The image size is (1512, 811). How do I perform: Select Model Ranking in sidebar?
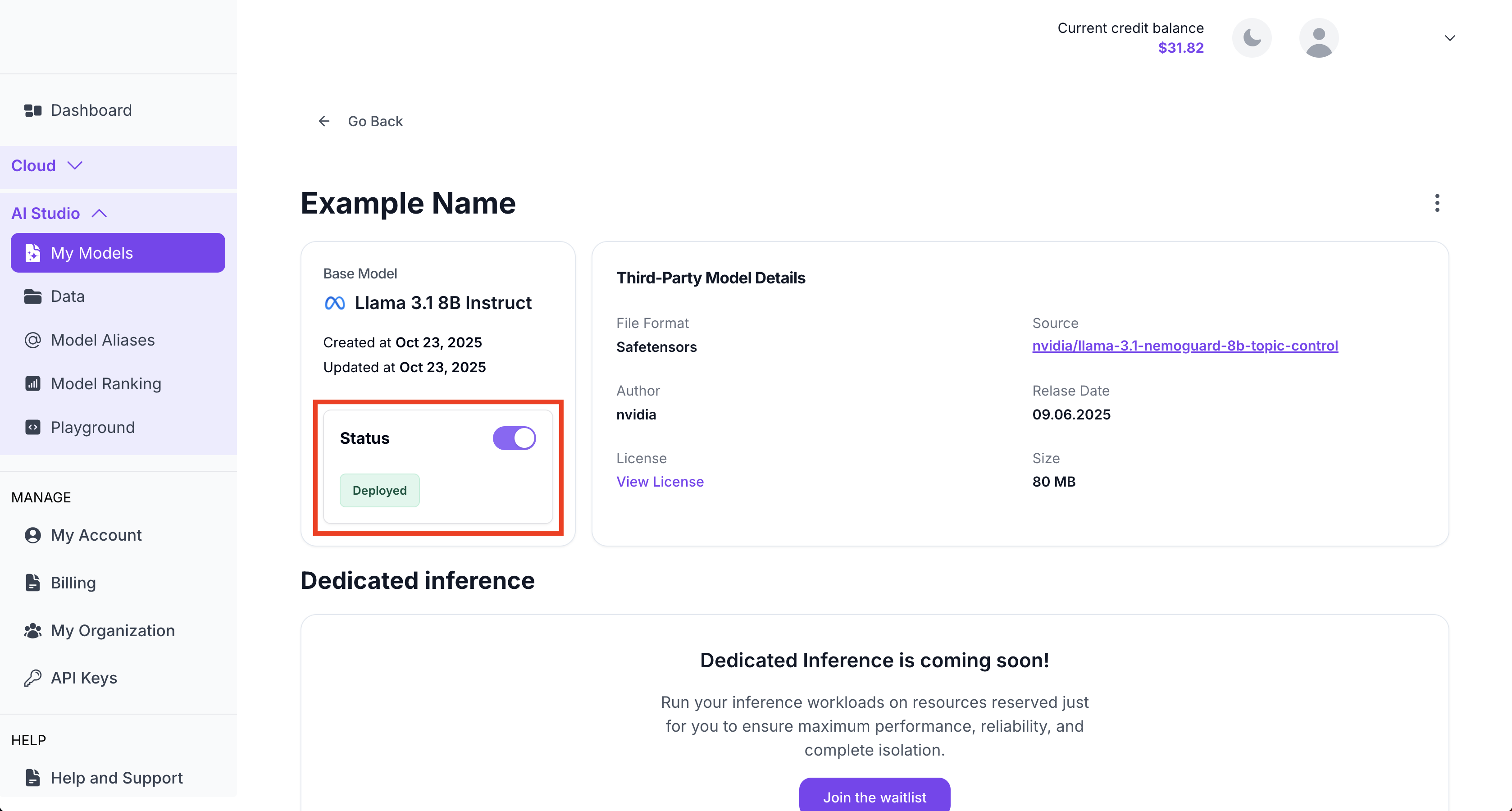click(x=118, y=384)
